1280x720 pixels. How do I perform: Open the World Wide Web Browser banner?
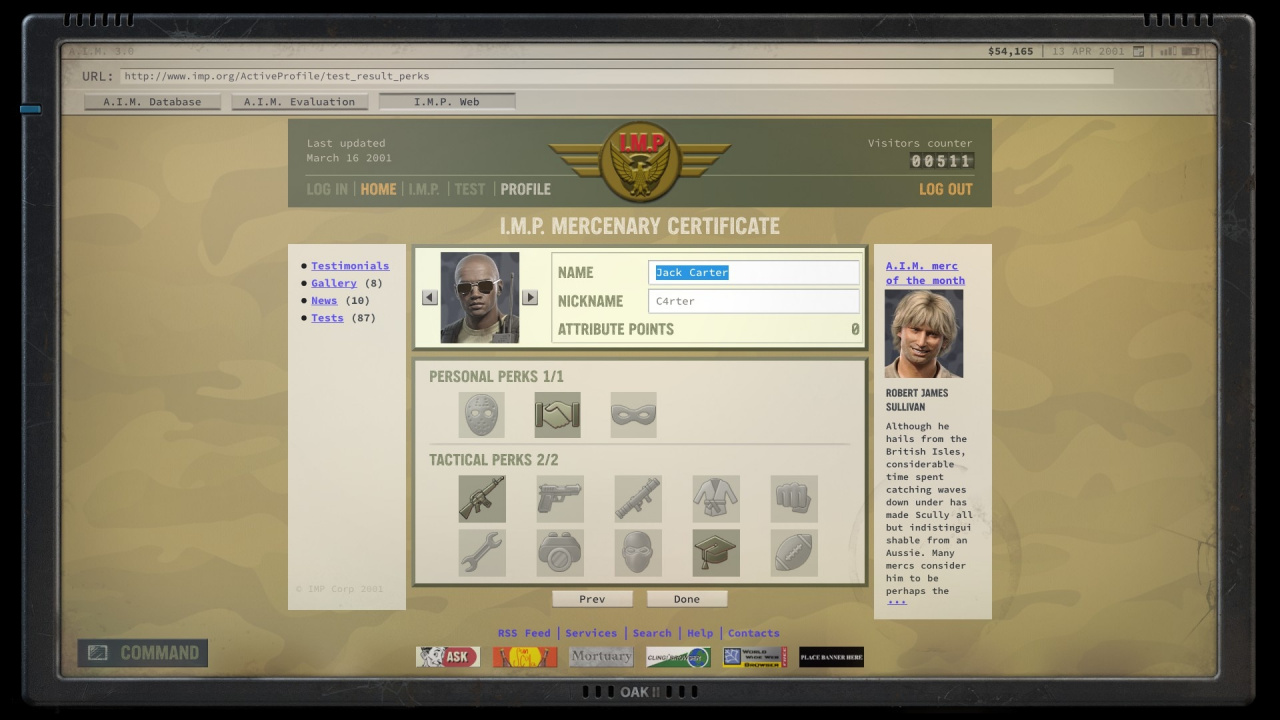(755, 657)
